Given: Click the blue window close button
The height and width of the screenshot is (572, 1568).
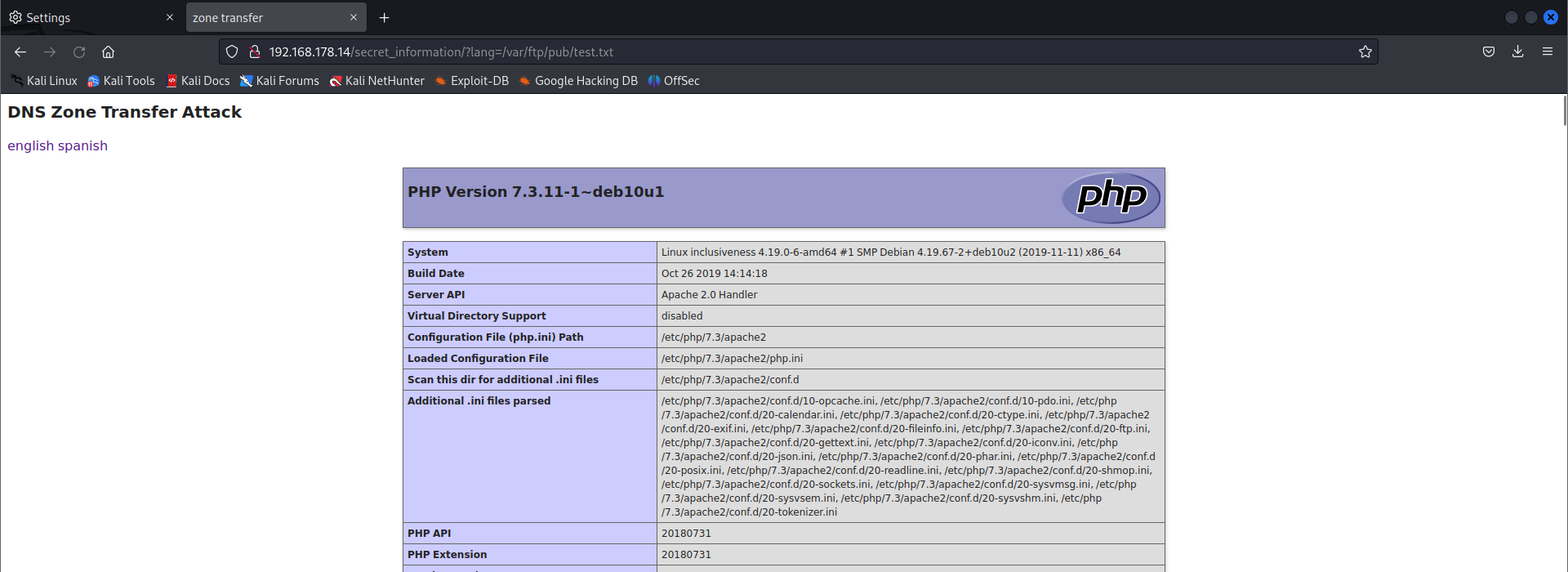Looking at the screenshot, I should click(x=1551, y=17).
